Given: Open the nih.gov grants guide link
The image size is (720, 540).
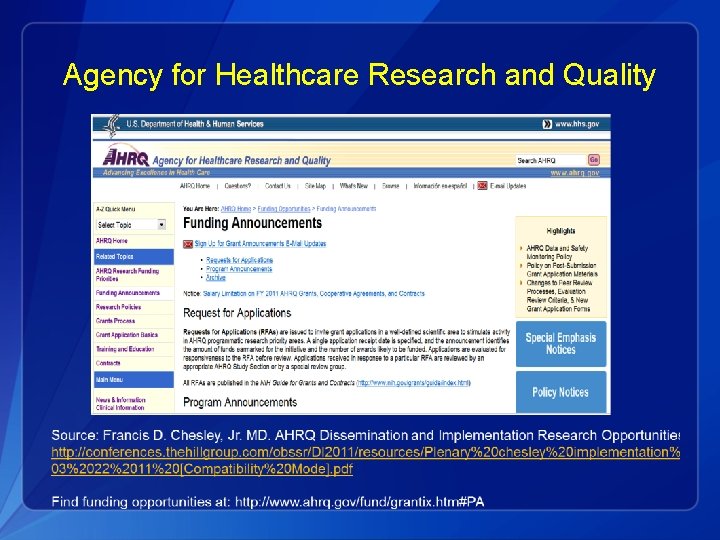Looking at the screenshot, I should tap(413, 382).
